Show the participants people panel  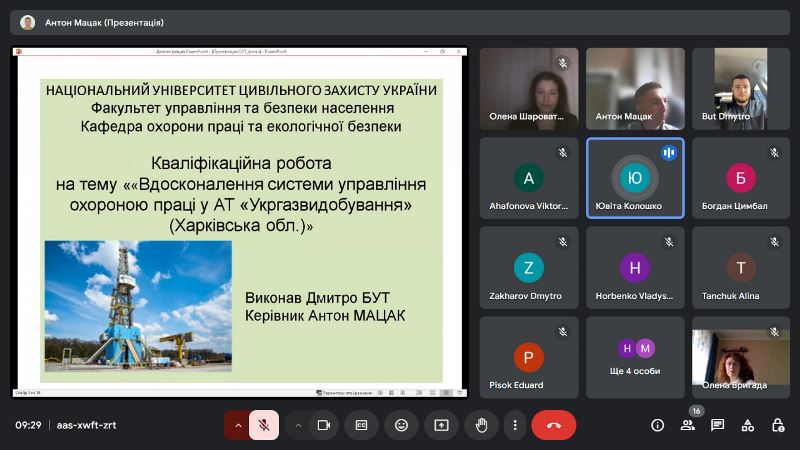click(687, 425)
